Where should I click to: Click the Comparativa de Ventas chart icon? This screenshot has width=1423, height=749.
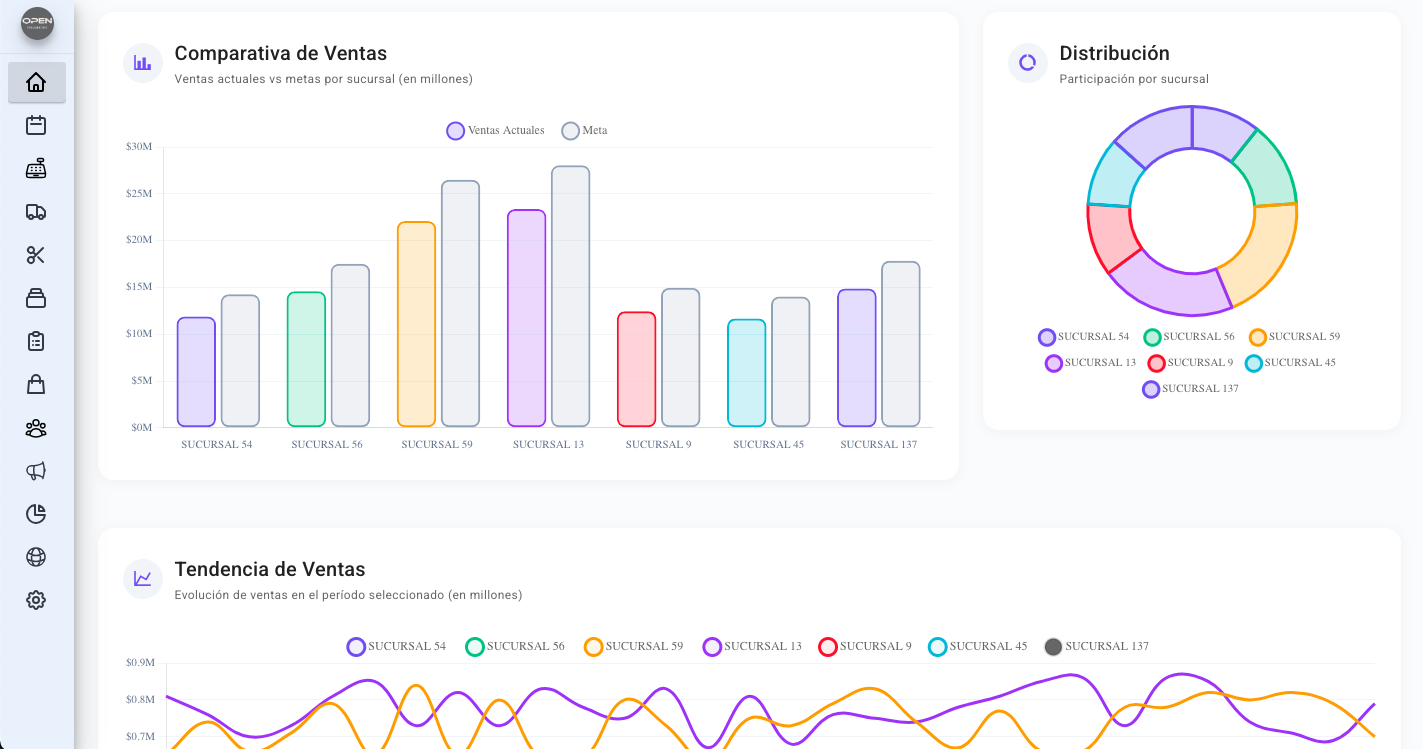[x=141, y=62]
